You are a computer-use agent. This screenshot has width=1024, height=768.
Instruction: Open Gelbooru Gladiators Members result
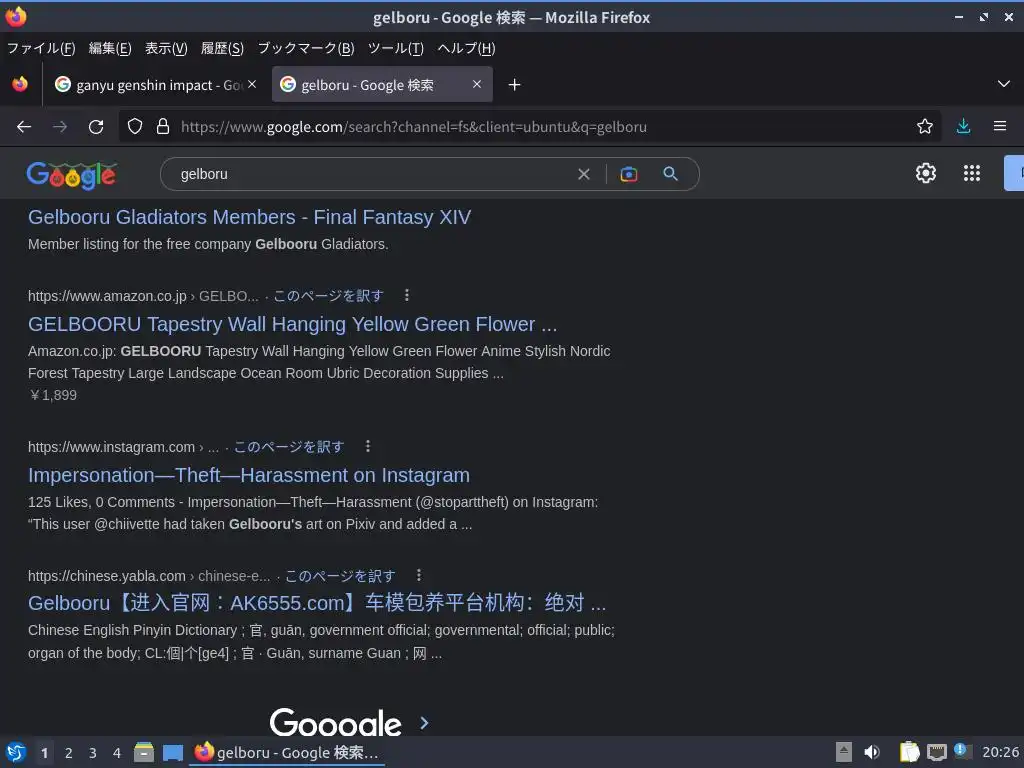click(249, 217)
